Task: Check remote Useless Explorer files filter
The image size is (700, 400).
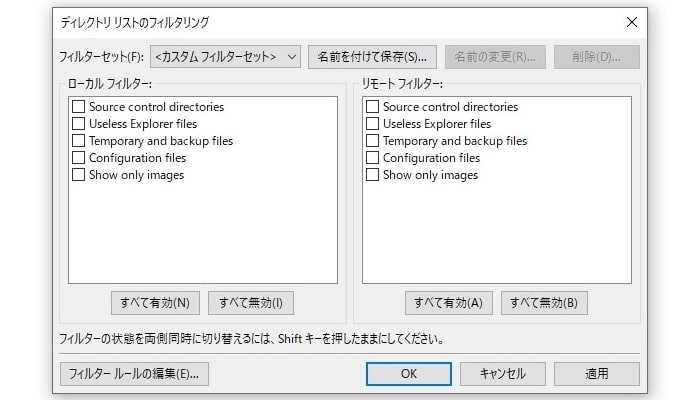Action: [x=373, y=124]
